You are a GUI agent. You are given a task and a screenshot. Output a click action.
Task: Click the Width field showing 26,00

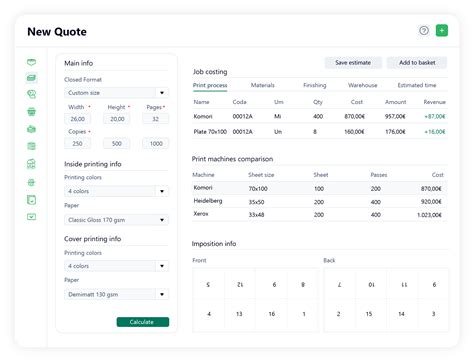point(77,119)
